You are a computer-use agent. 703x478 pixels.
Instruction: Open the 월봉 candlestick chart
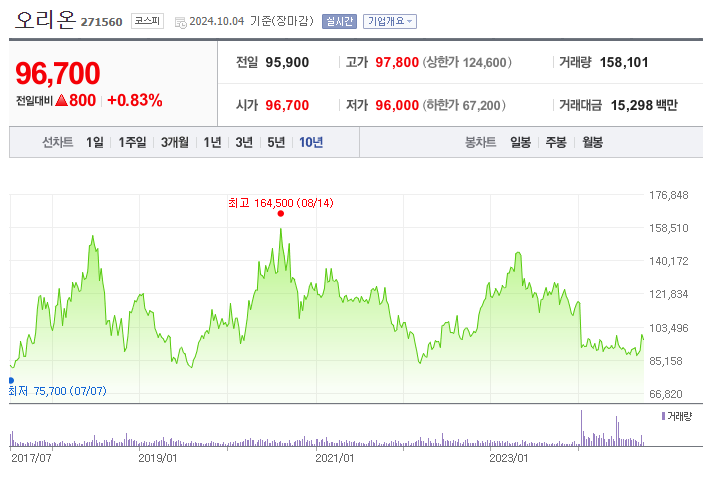[x=592, y=142]
